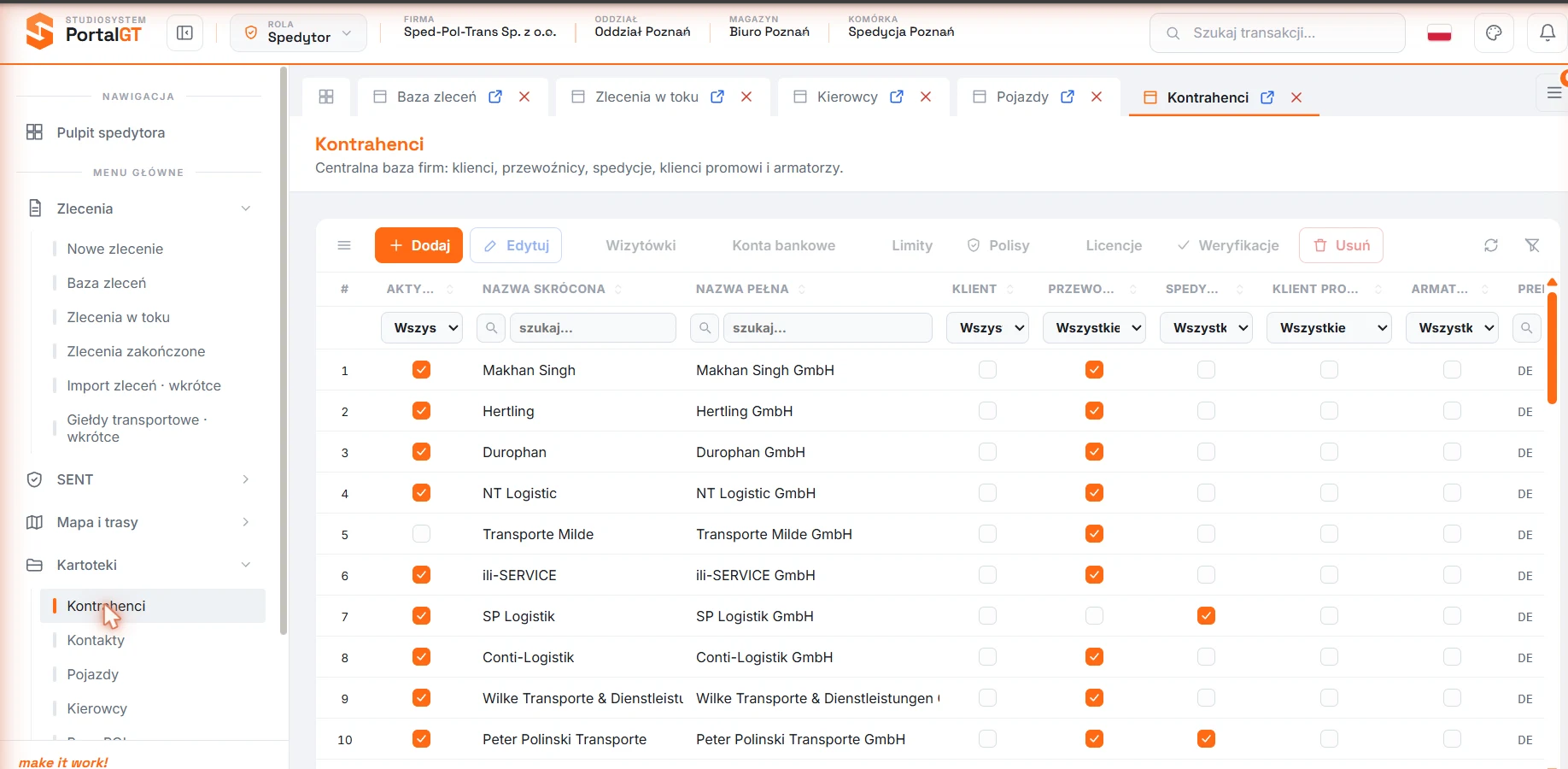Open Kontakty in sidebar

click(96, 640)
